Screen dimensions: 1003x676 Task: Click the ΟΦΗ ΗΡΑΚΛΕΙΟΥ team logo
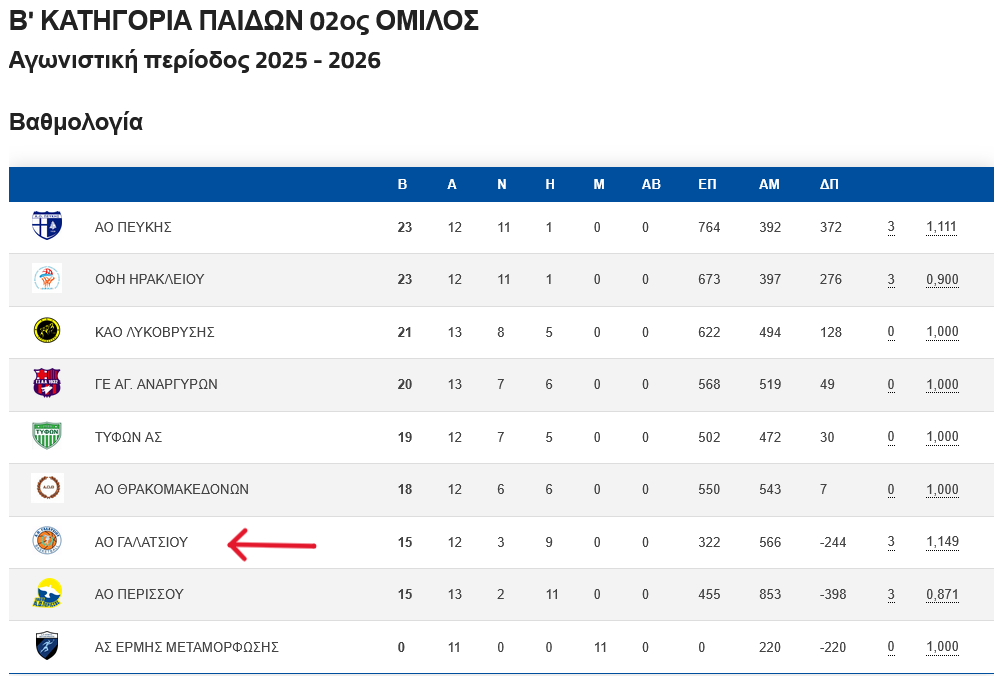pyautogui.click(x=47, y=279)
